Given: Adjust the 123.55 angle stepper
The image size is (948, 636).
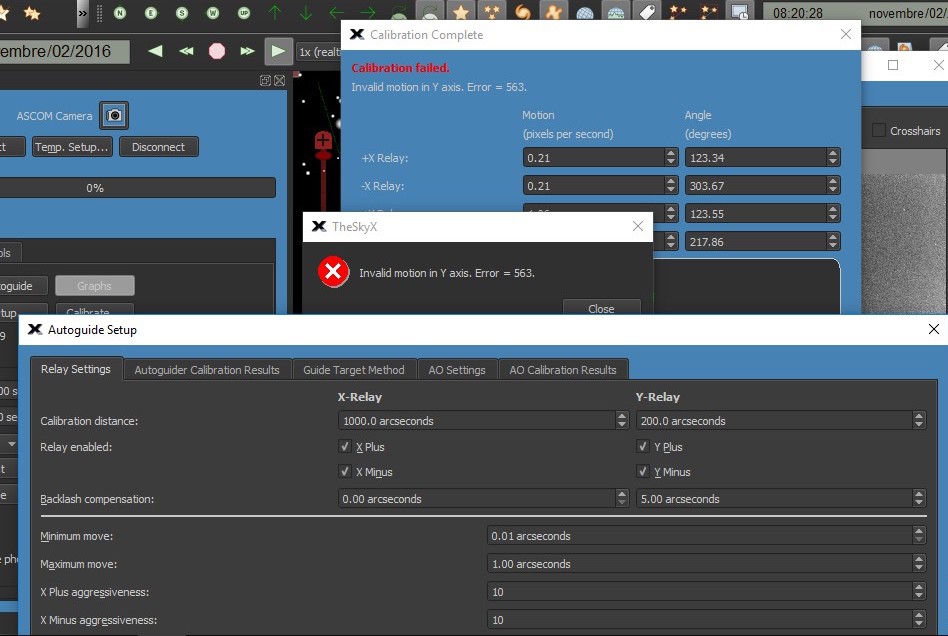Looking at the screenshot, I should point(833,213).
